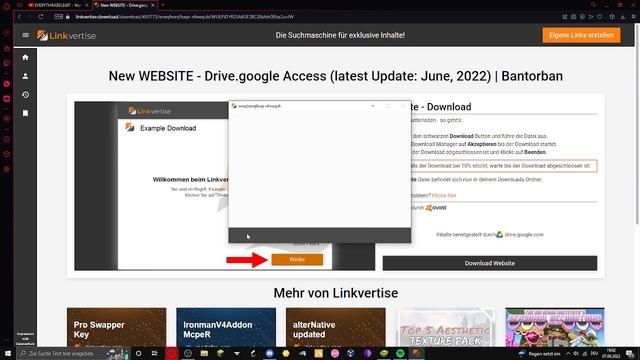640x360 pixels.
Task: Open File Explorer from the taskbar
Action: click(x=204, y=353)
